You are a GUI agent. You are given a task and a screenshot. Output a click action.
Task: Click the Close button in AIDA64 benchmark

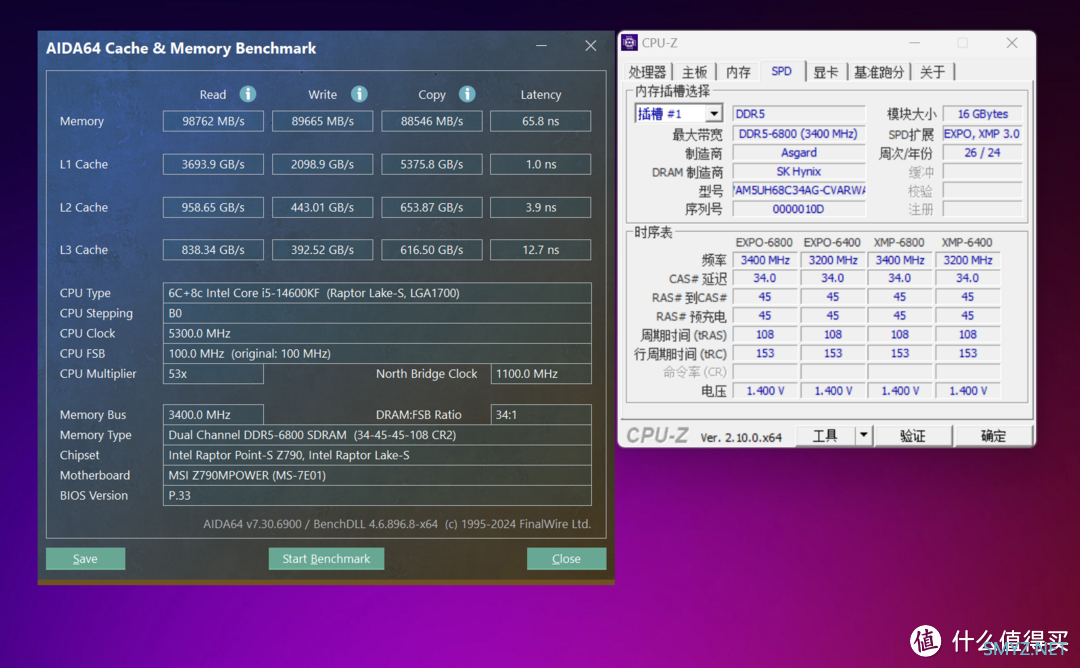point(566,559)
